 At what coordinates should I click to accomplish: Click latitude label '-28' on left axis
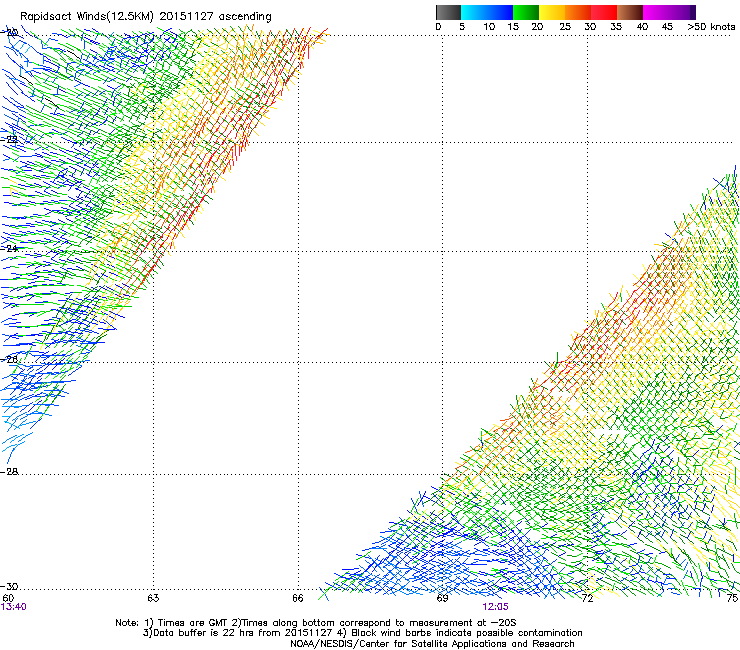(x=9, y=472)
